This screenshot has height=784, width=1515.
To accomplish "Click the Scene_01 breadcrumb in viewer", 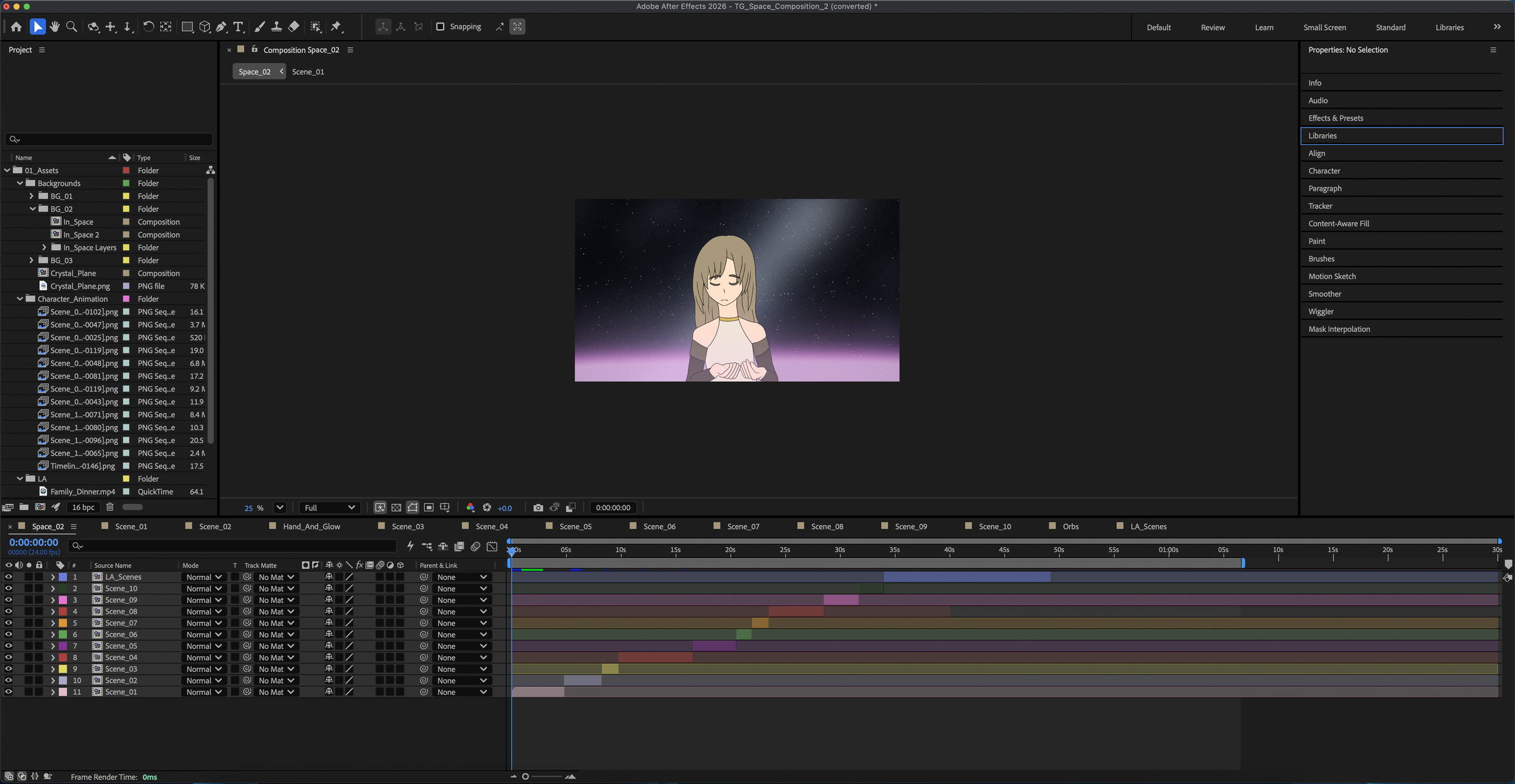I will [308, 71].
